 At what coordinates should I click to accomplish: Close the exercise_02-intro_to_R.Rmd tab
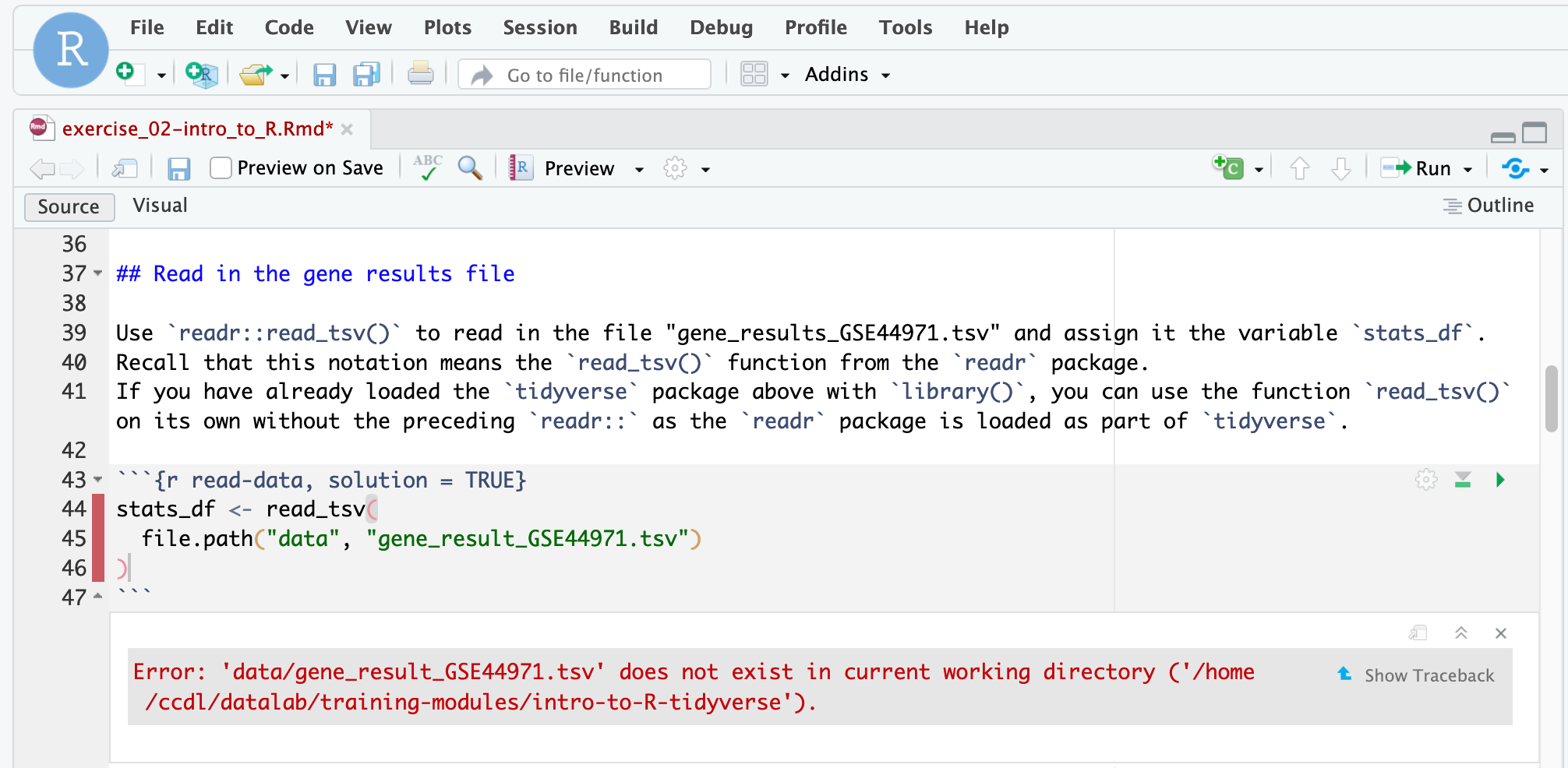coord(348,129)
